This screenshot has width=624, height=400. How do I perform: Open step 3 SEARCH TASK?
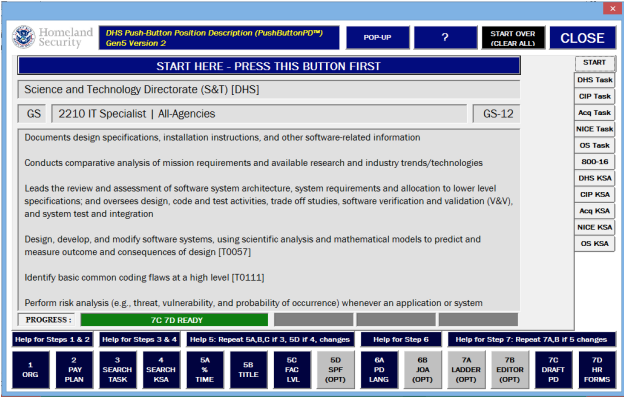(x=118, y=368)
